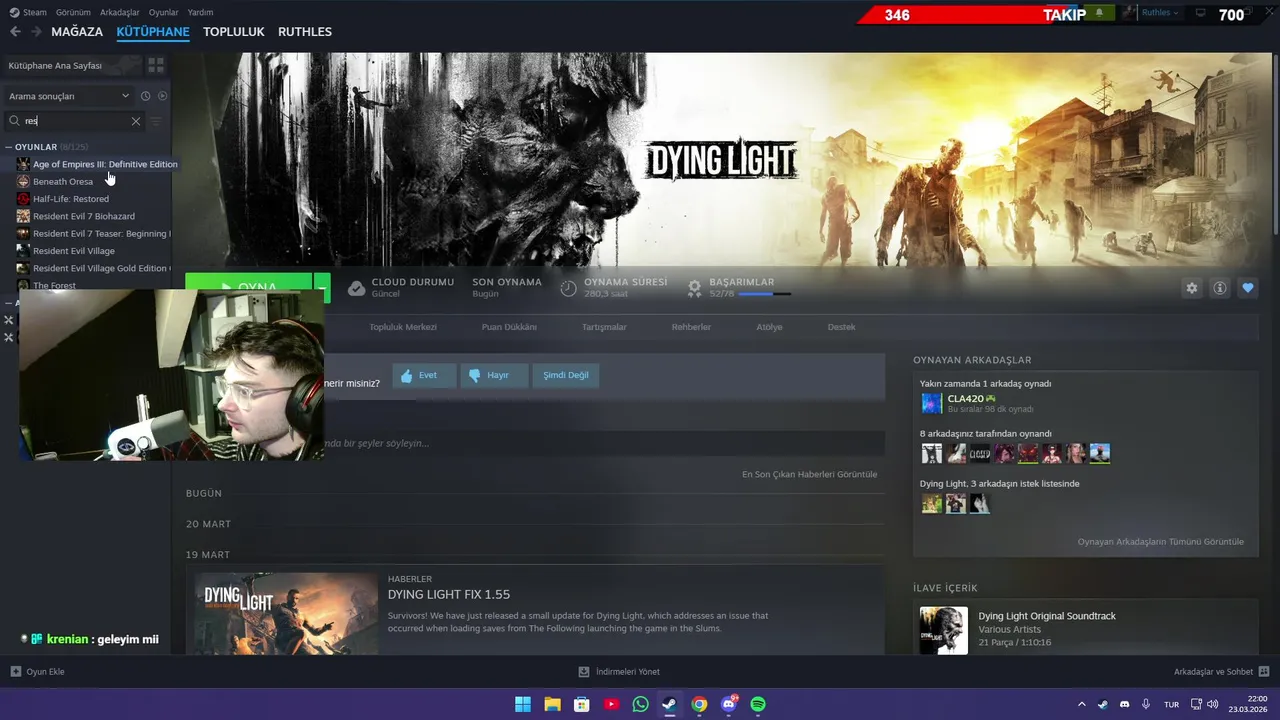The width and height of the screenshot is (1280, 720).
Task: Click the library search input field
Action: [75, 121]
